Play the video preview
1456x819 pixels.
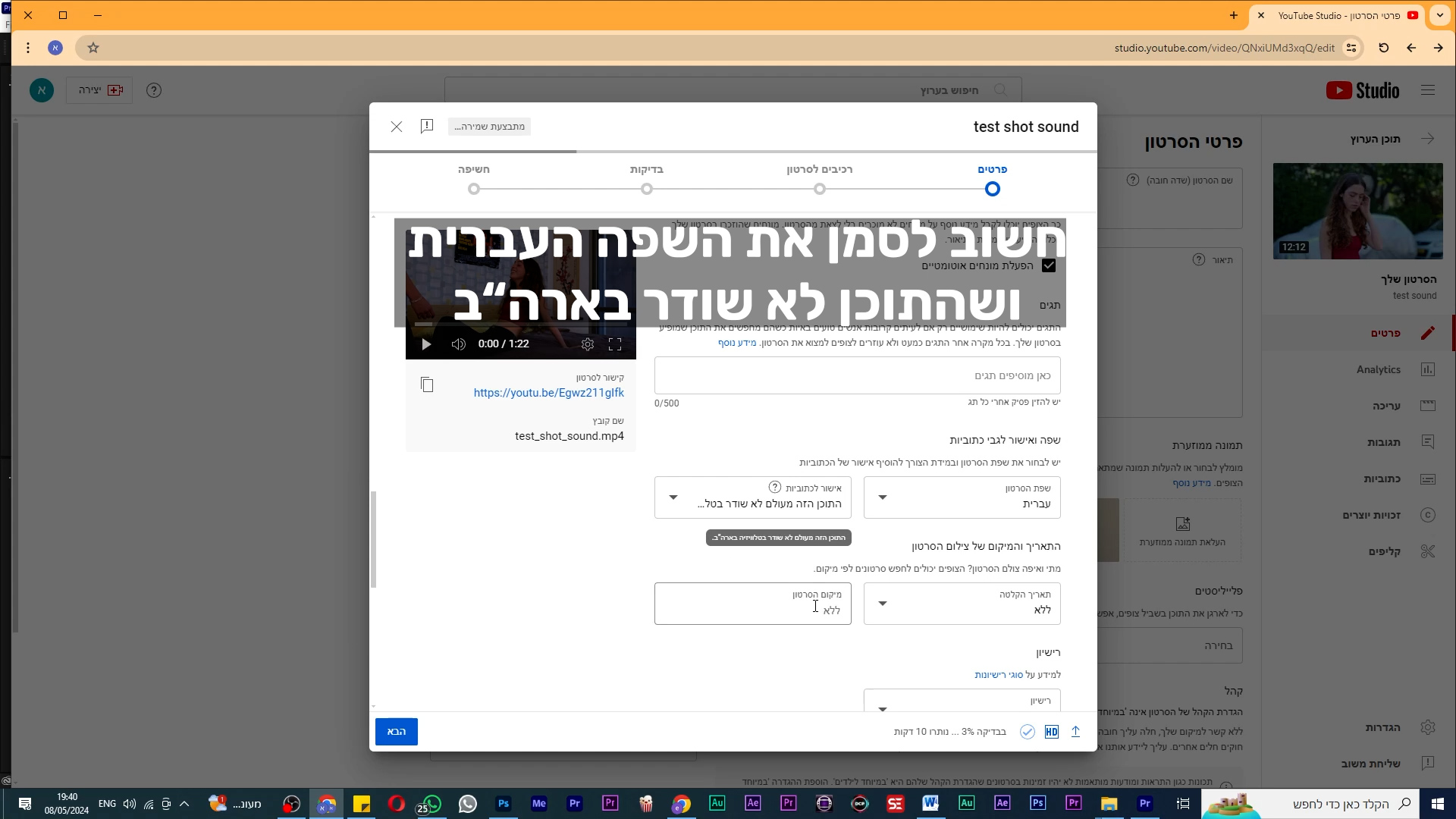click(426, 344)
